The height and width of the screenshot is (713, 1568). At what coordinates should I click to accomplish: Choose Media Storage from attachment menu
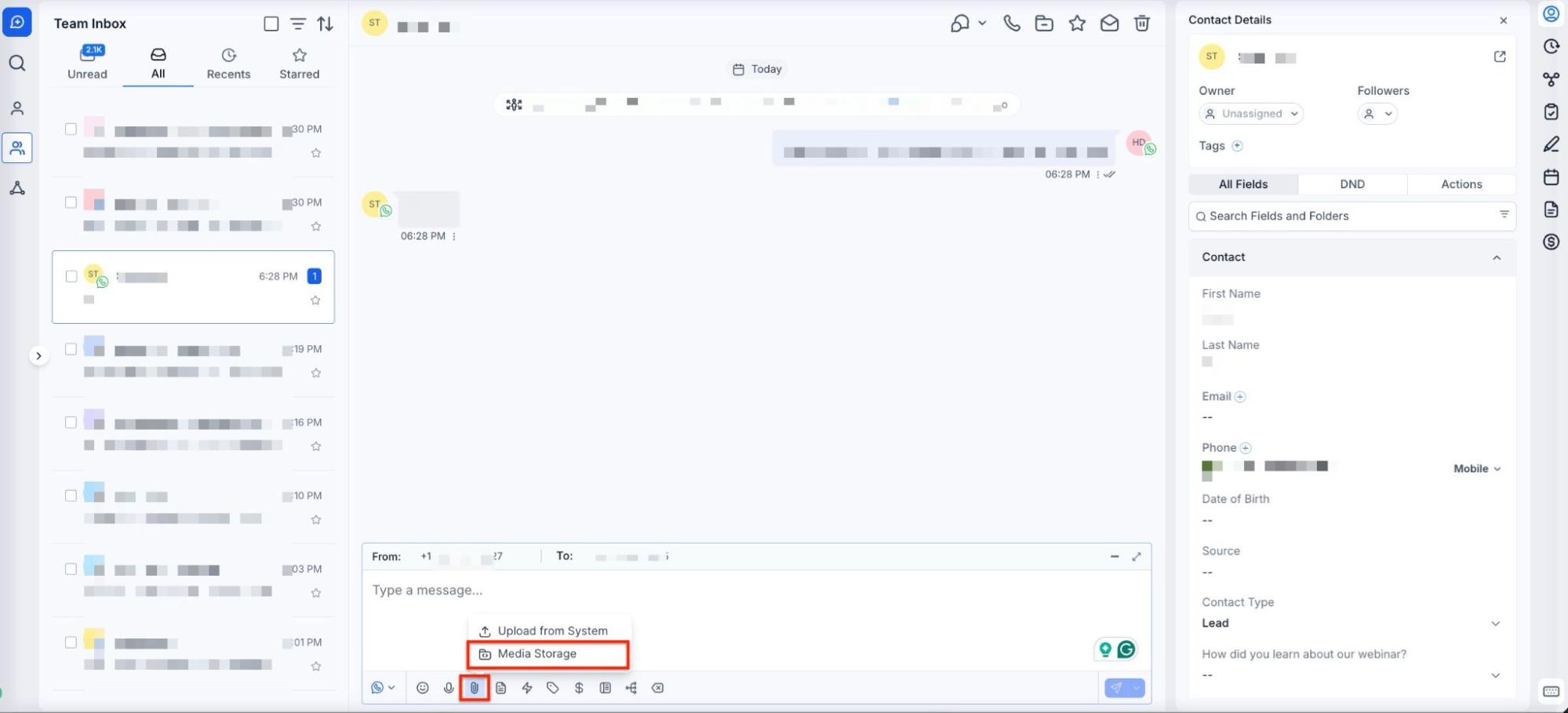548,654
